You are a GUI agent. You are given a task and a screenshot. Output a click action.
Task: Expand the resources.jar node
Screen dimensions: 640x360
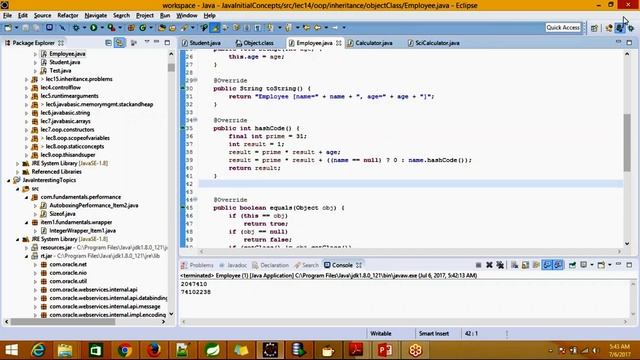pyautogui.click(x=27, y=247)
